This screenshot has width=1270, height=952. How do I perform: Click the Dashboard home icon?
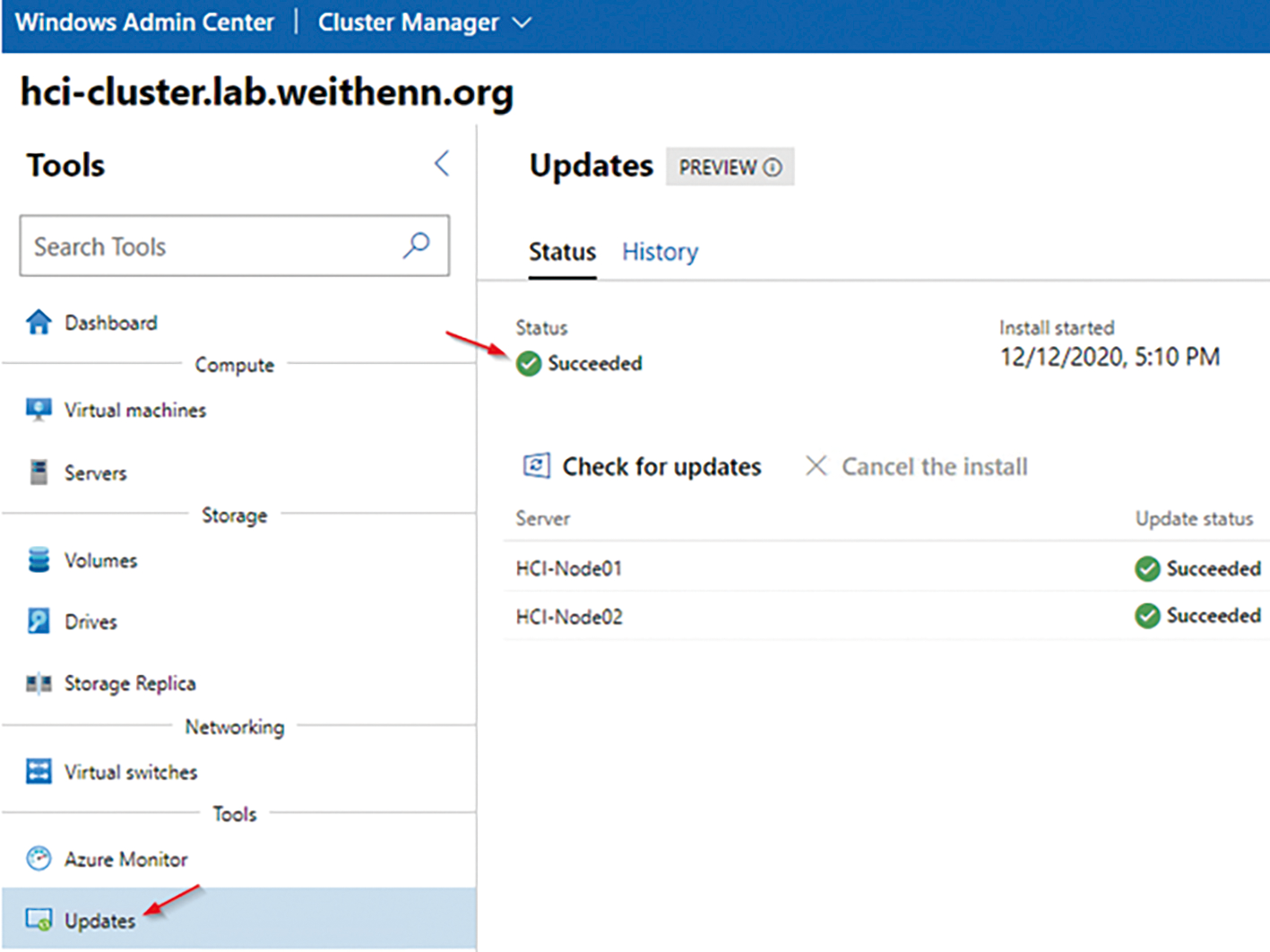click(39, 322)
